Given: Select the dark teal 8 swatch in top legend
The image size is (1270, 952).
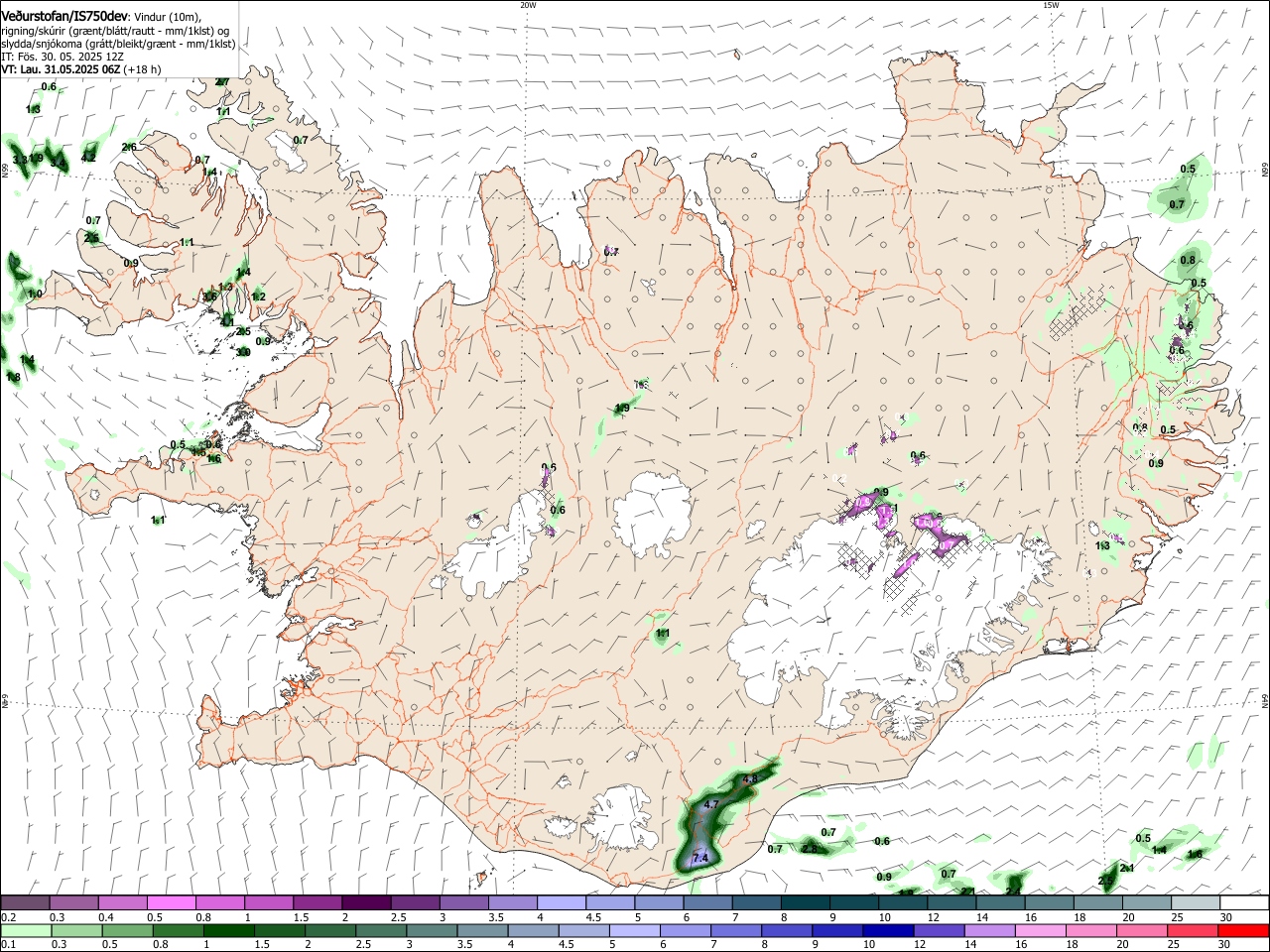Looking at the screenshot, I should (806, 903).
